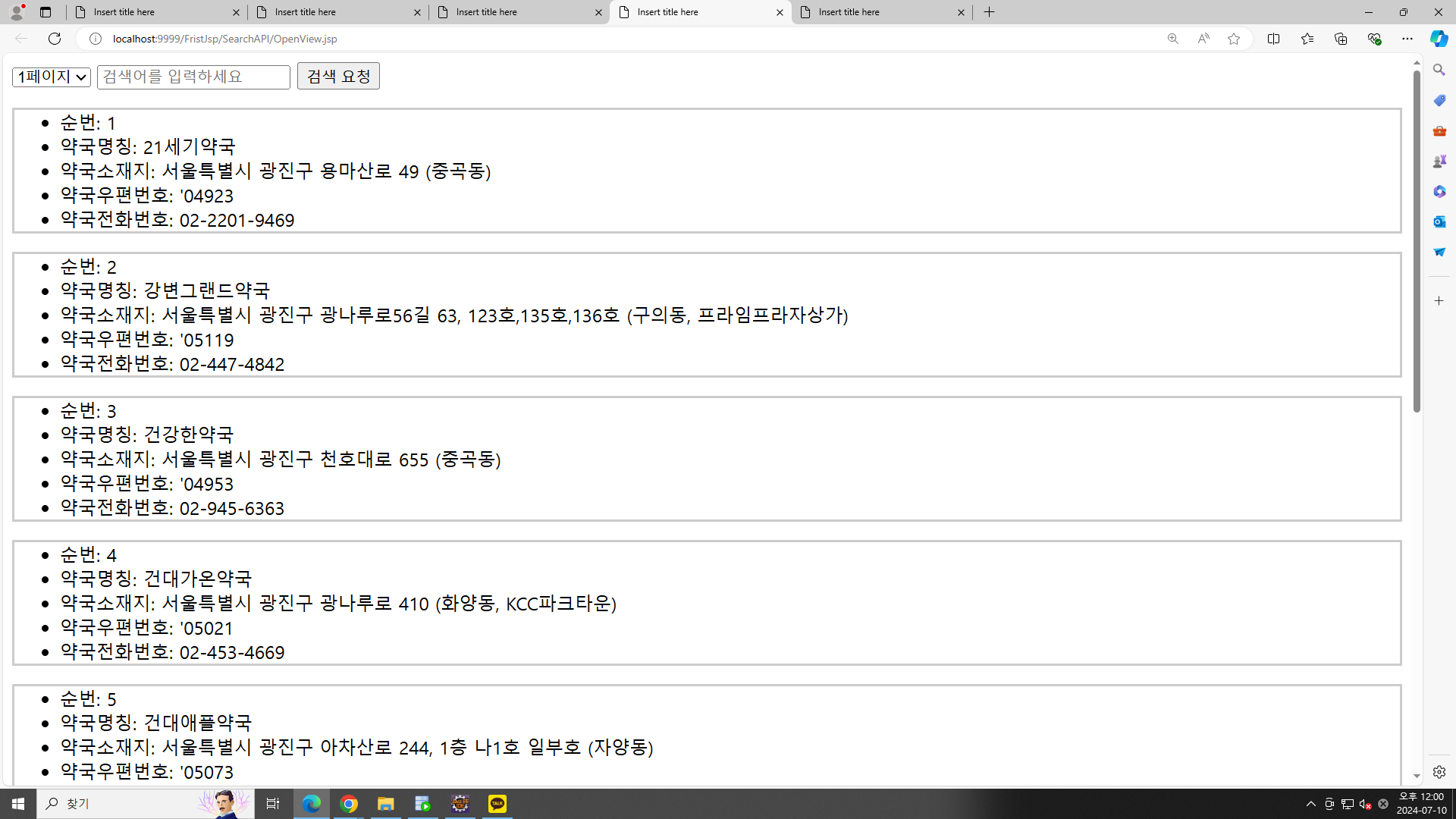Click the 검색 요청 button
The image size is (1456, 819).
tap(338, 76)
